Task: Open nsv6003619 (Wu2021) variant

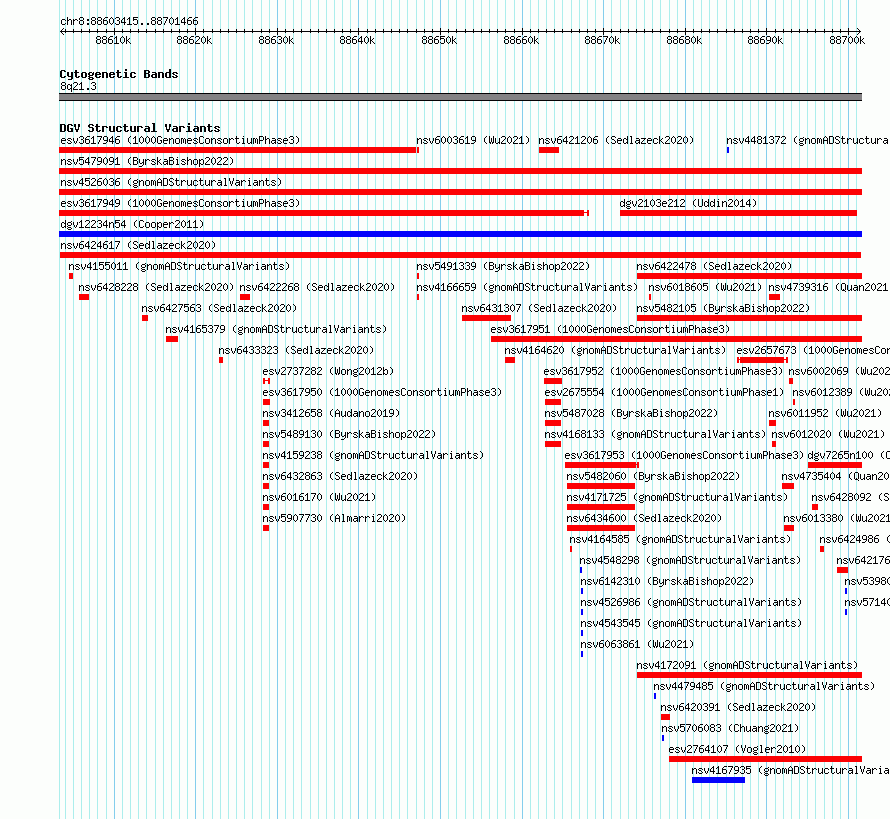Action: click(473, 140)
